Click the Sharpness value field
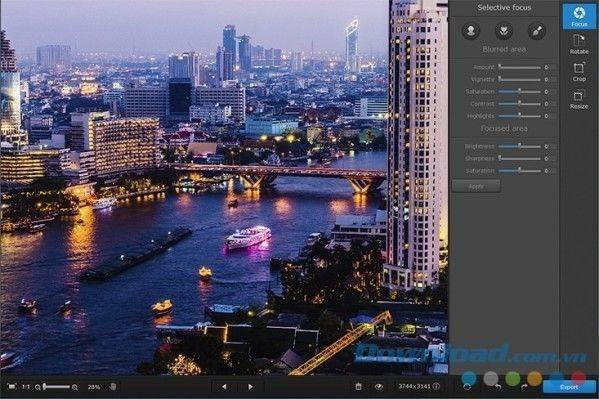The image size is (599, 399). pos(547,159)
